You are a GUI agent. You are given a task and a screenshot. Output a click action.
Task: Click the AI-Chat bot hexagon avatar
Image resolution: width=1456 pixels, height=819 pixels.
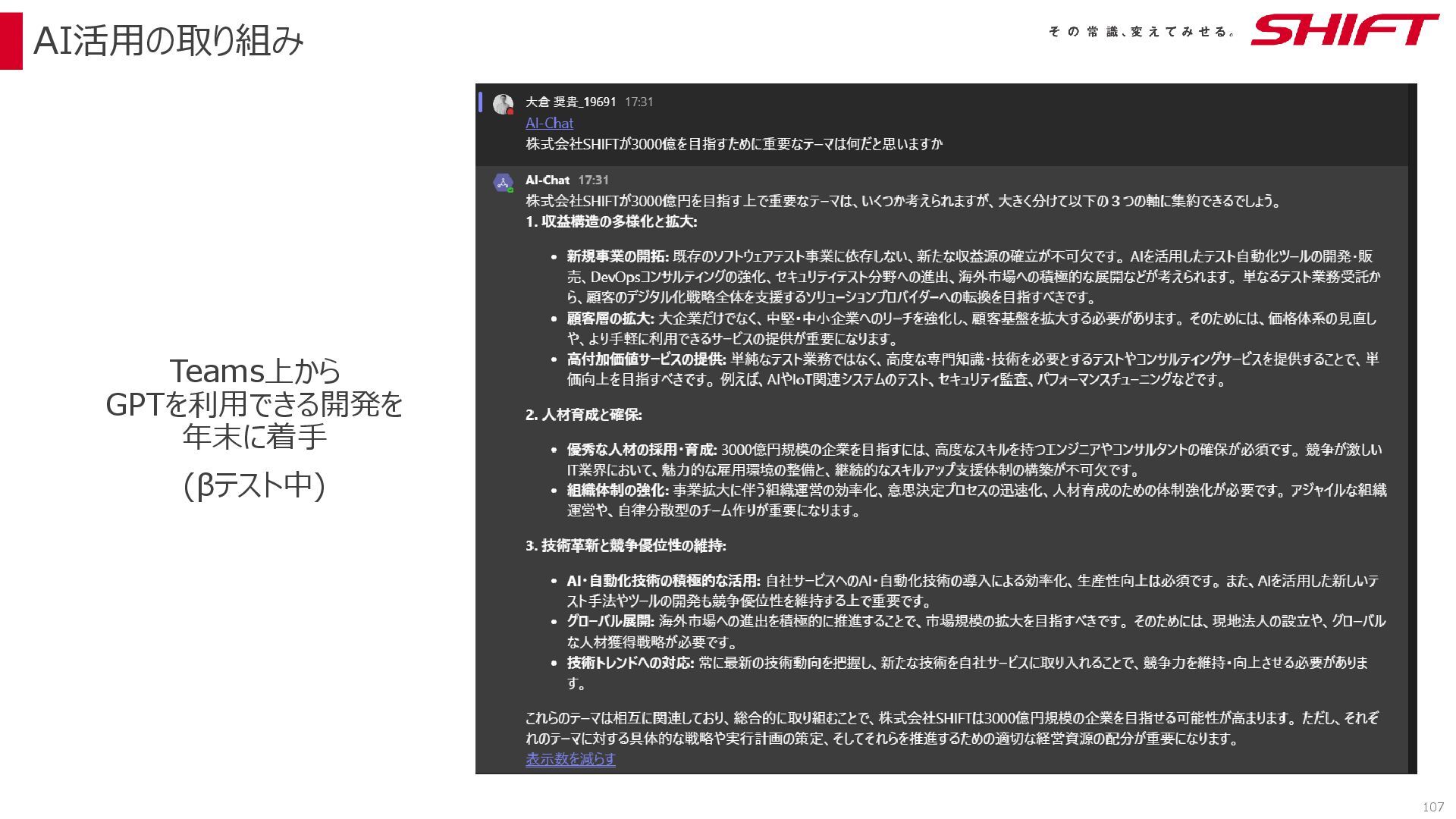click(x=502, y=182)
